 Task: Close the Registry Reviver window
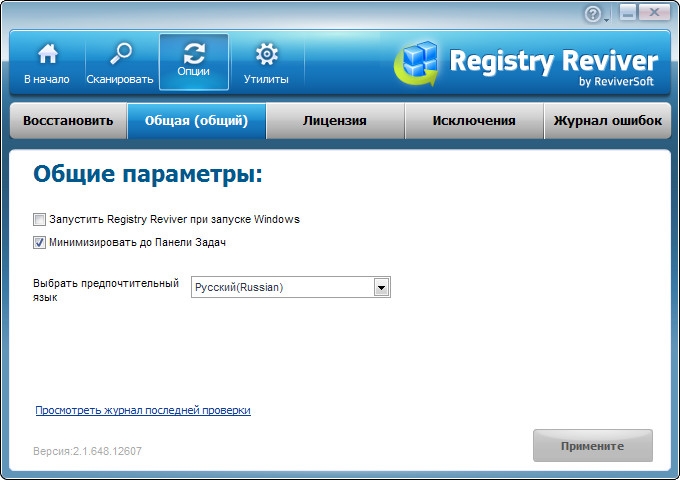click(655, 13)
